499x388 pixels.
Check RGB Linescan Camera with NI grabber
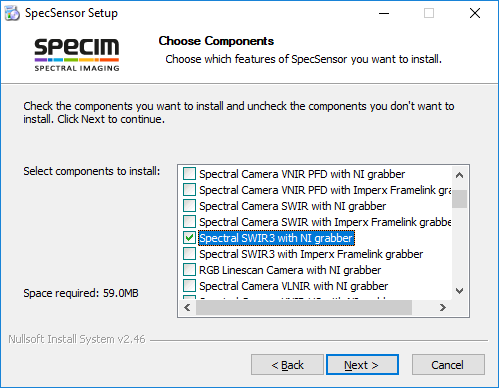click(189, 270)
